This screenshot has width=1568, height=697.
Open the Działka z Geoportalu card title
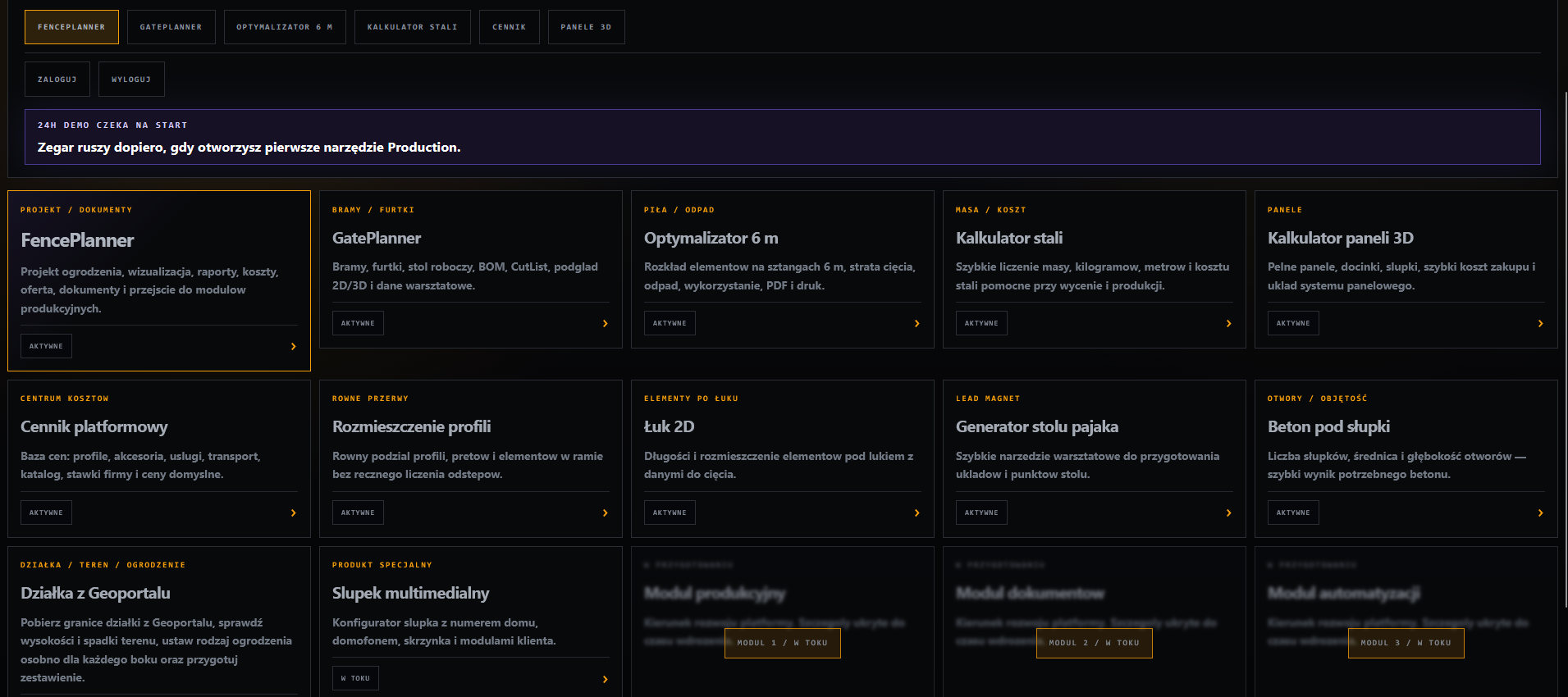96,593
